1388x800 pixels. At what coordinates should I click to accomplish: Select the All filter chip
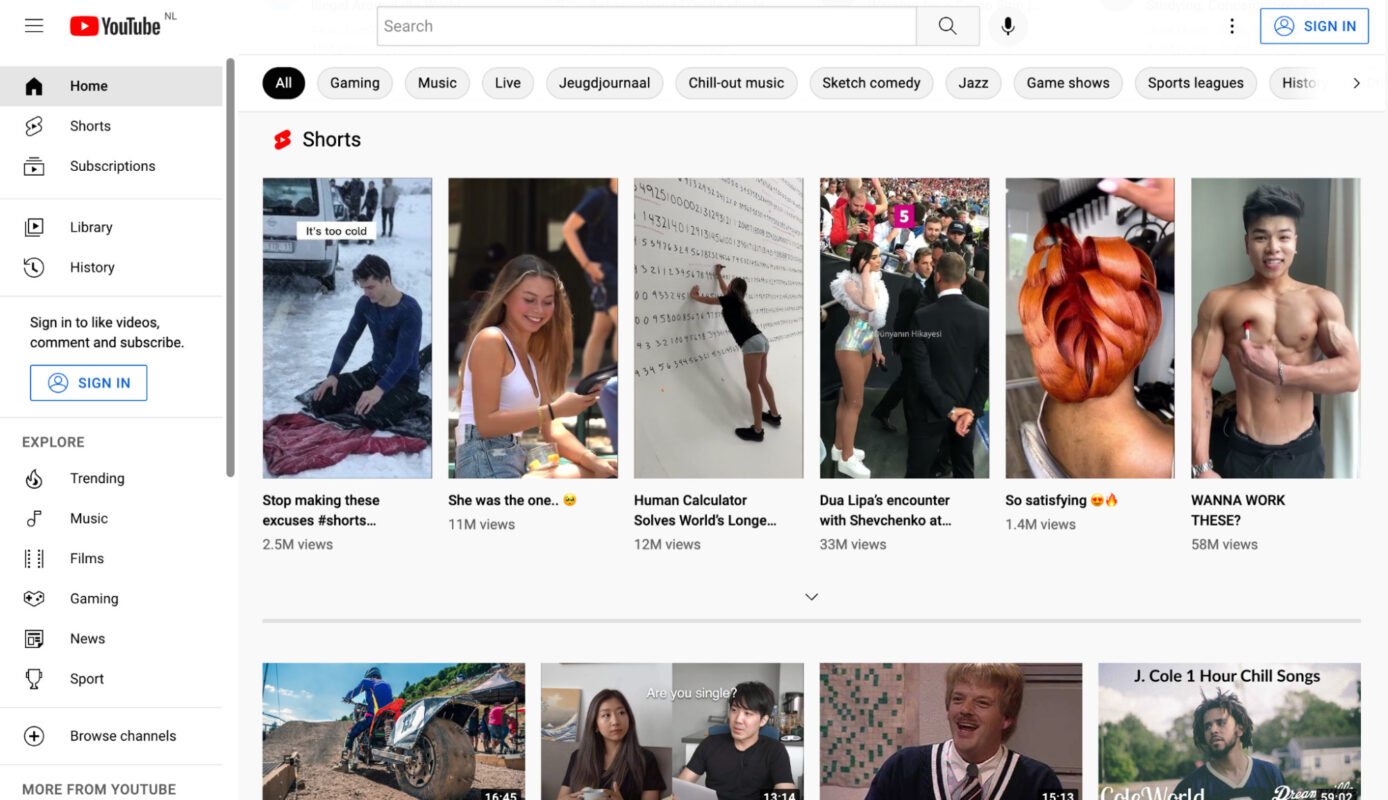(x=283, y=83)
